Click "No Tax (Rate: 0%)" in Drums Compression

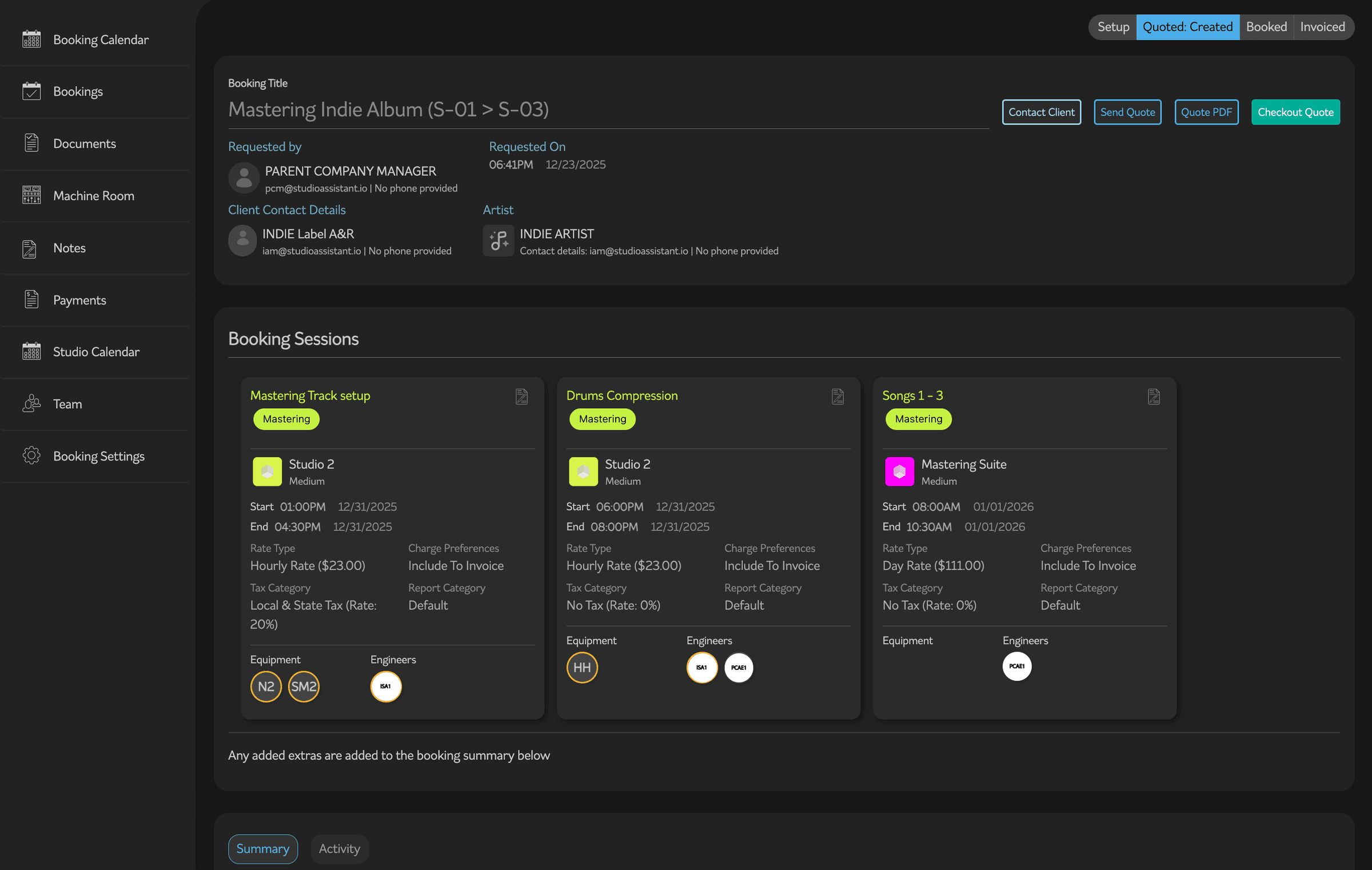(x=613, y=605)
